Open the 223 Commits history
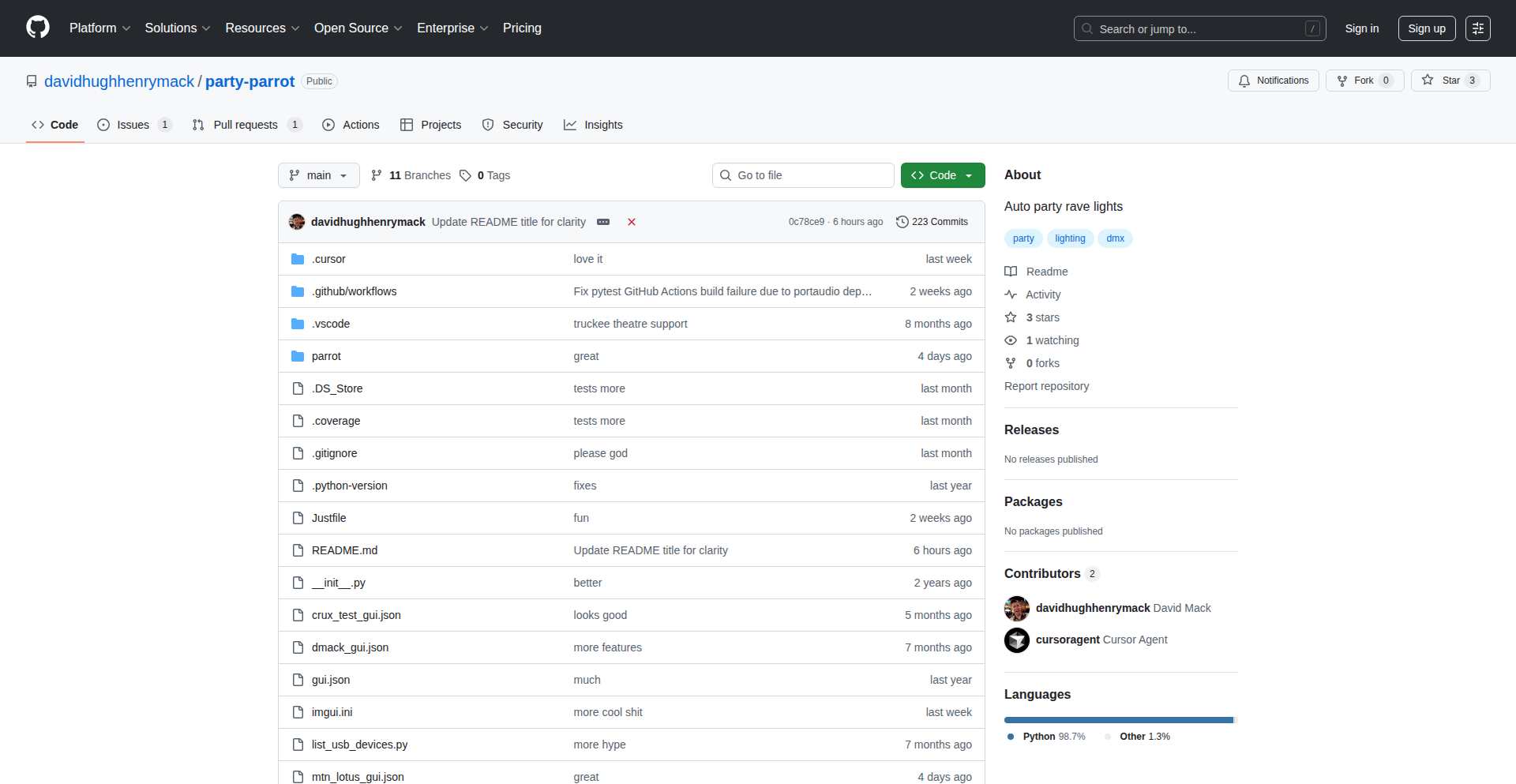This screenshot has width=1516, height=784. 932,222
